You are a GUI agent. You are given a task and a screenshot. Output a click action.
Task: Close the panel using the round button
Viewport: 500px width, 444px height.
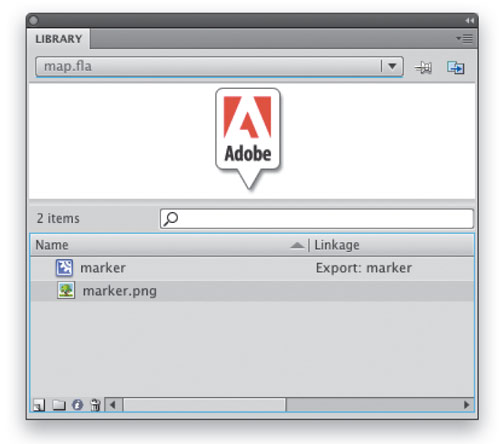point(33,21)
